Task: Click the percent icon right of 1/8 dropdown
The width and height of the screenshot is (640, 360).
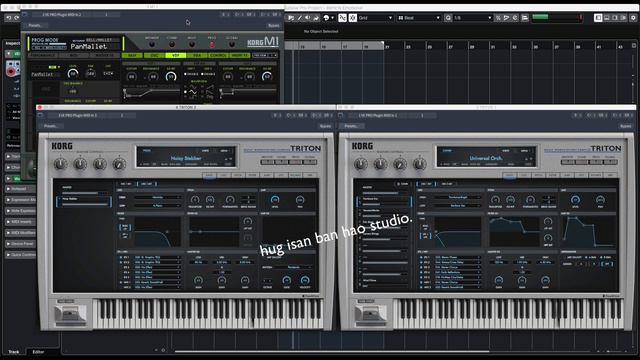Action: click(498, 18)
